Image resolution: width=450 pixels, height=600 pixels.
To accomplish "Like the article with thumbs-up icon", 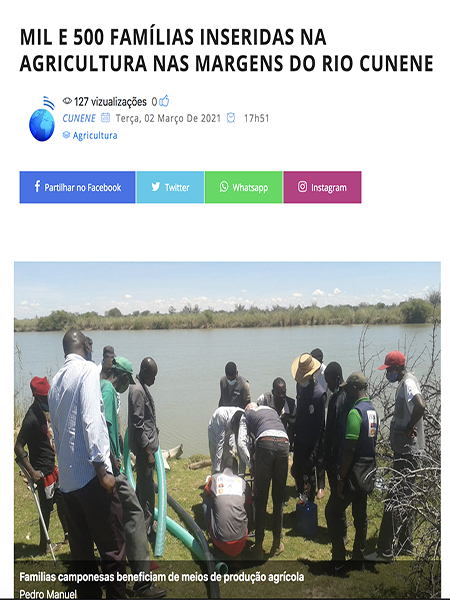I will [165, 101].
